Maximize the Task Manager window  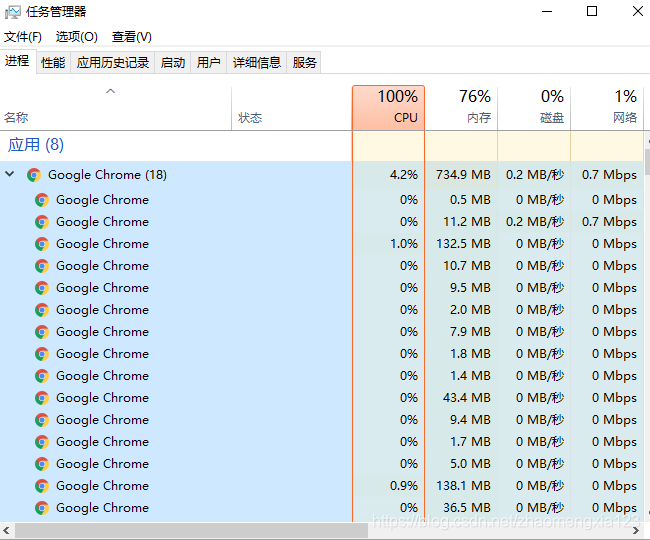[x=592, y=11]
